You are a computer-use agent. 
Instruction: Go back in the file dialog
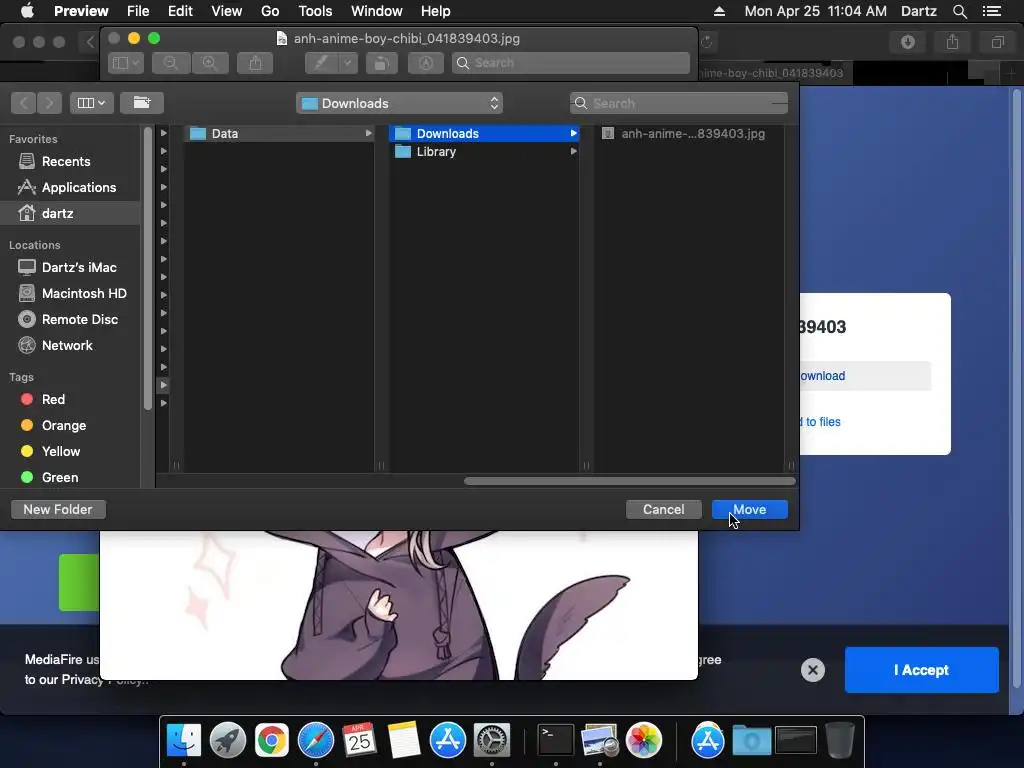(24, 103)
